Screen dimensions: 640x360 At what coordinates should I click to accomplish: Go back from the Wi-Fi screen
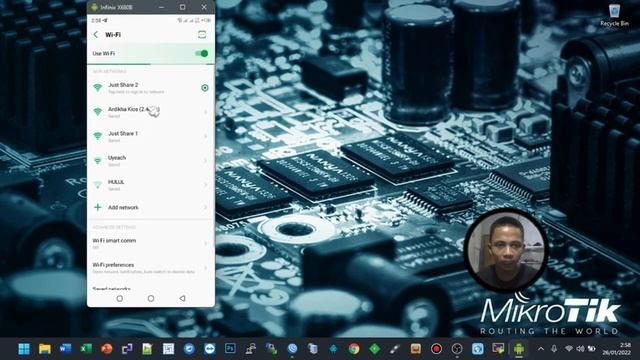click(96, 35)
